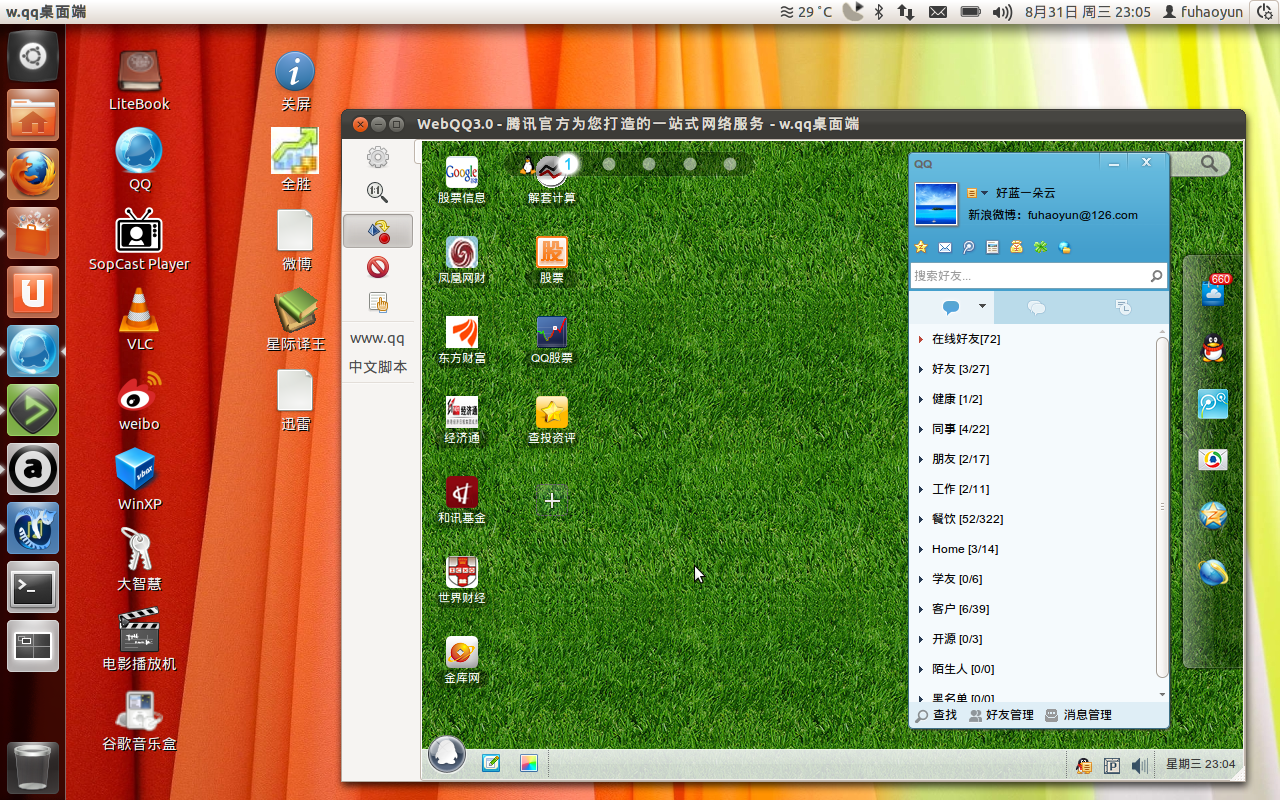The image size is (1280, 800).
Task: Open the 金库网 app
Action: point(462,652)
